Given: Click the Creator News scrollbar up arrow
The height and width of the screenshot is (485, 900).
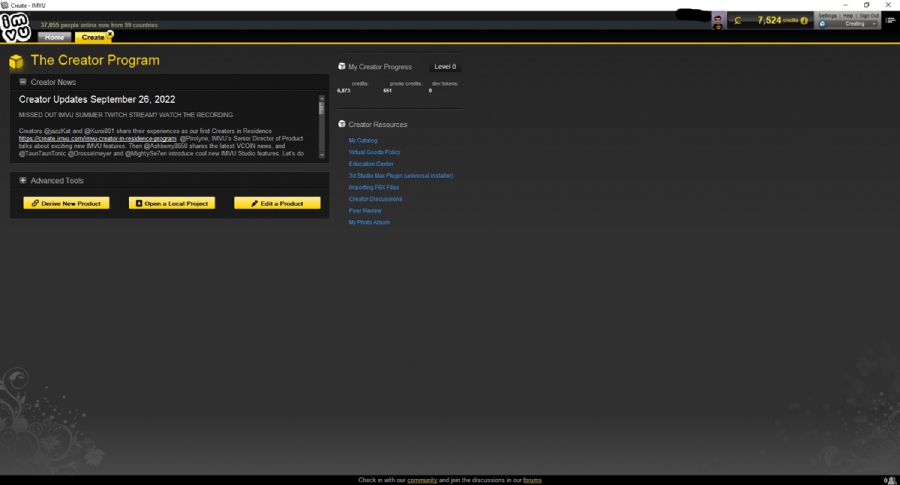Looking at the screenshot, I should (321, 99).
